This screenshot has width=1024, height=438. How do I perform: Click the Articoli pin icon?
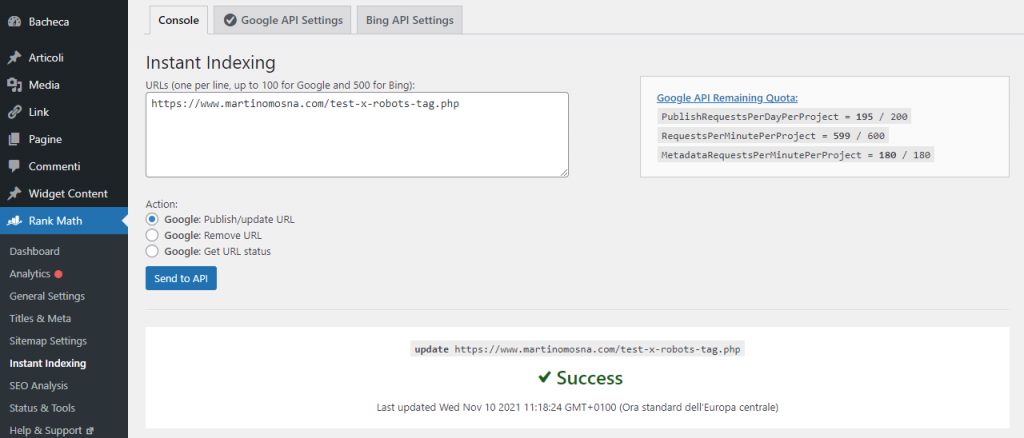coord(14,57)
